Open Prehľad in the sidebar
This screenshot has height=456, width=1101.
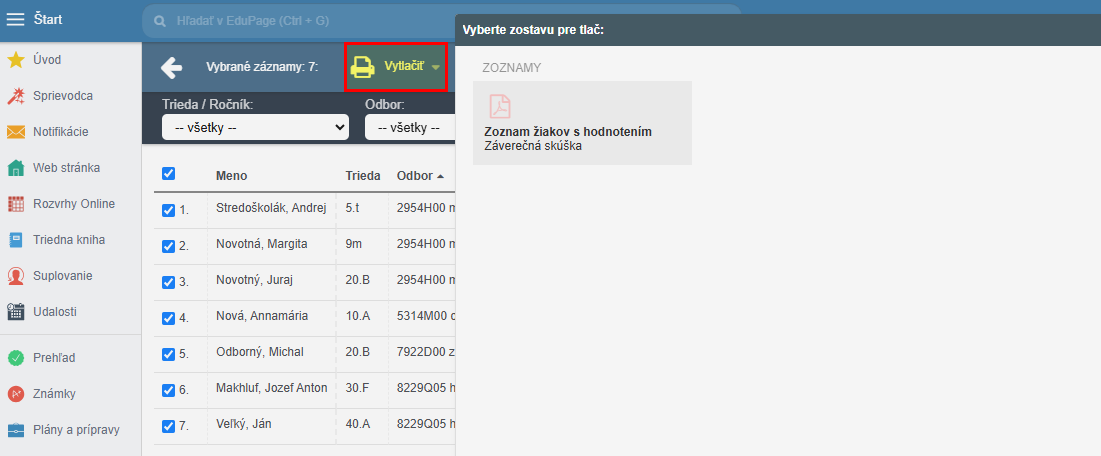pos(54,358)
